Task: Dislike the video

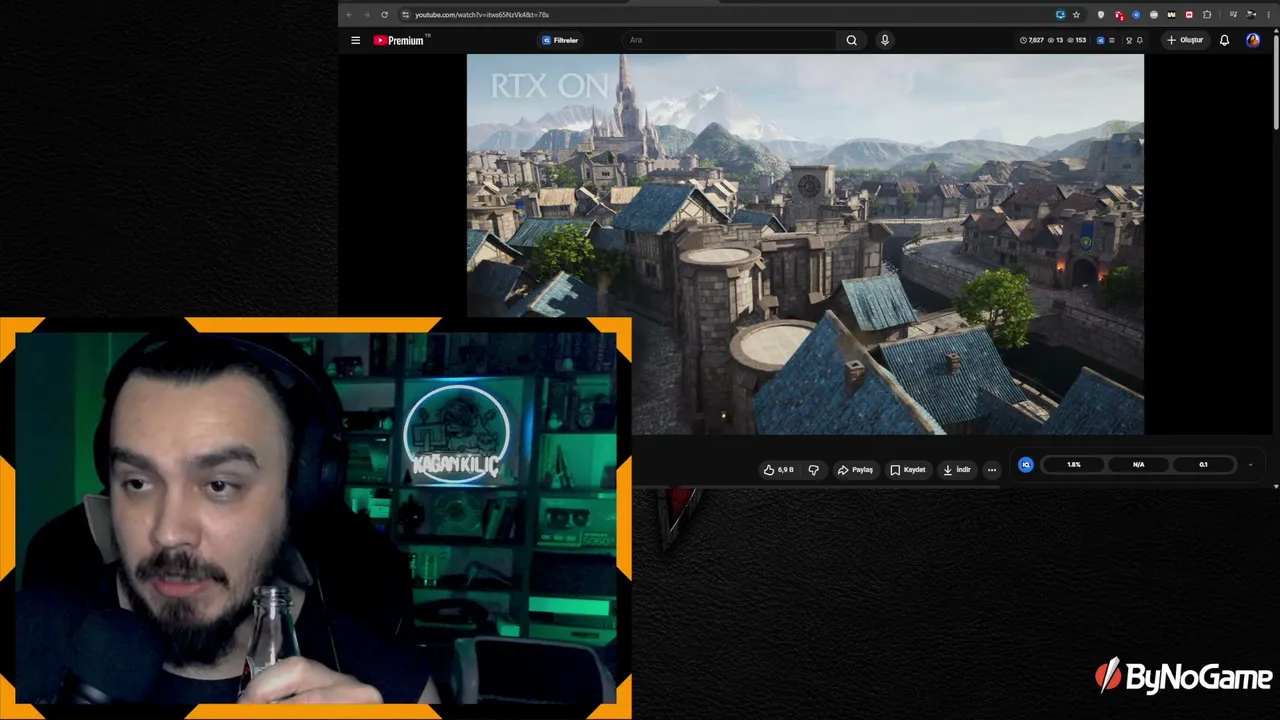Action: [x=813, y=470]
